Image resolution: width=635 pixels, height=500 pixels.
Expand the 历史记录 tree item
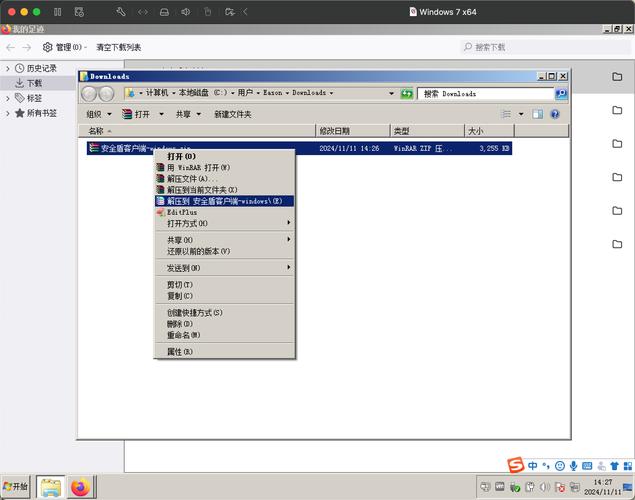click(x=8, y=69)
